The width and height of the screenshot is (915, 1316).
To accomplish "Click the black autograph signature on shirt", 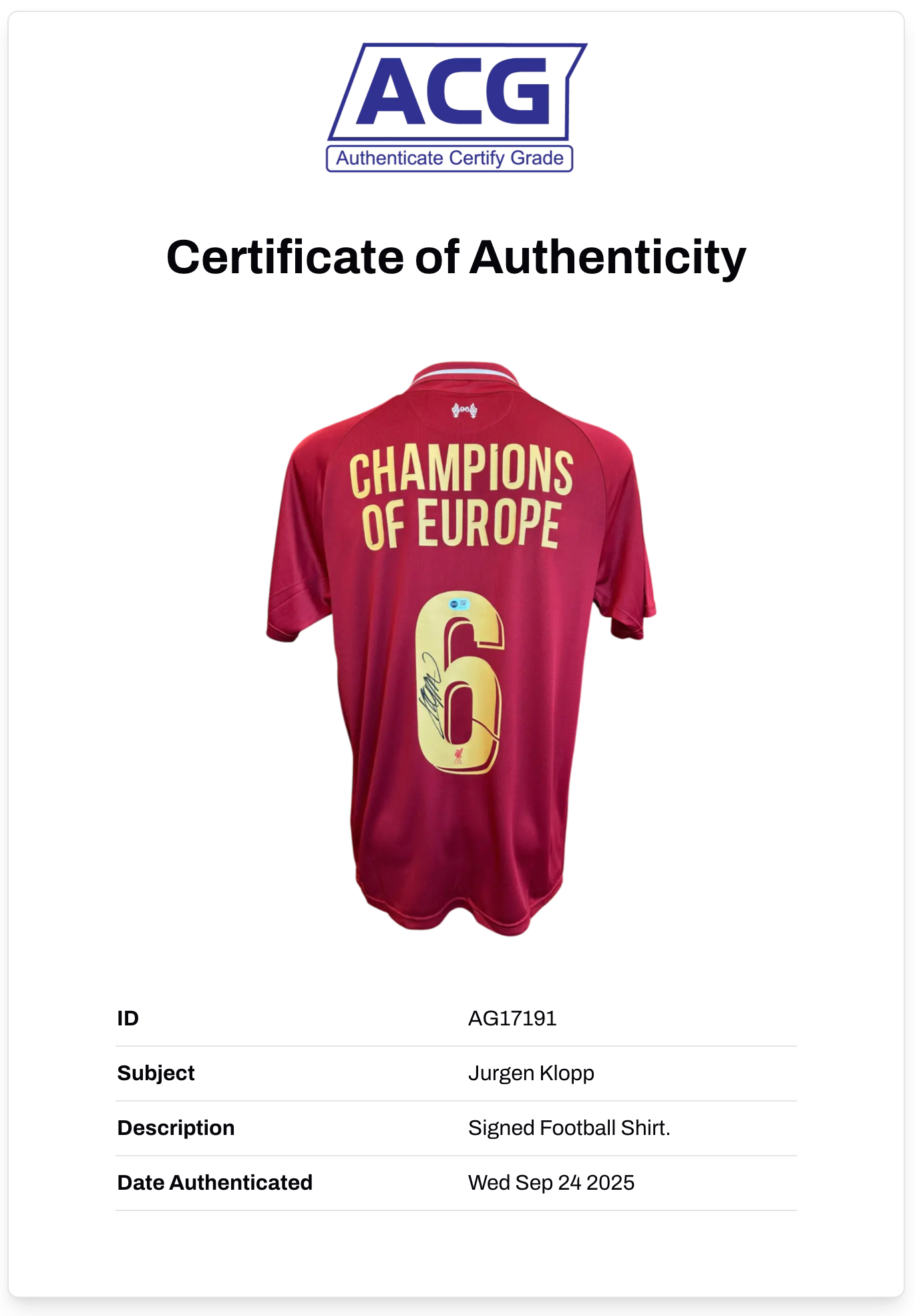I will [x=430, y=695].
